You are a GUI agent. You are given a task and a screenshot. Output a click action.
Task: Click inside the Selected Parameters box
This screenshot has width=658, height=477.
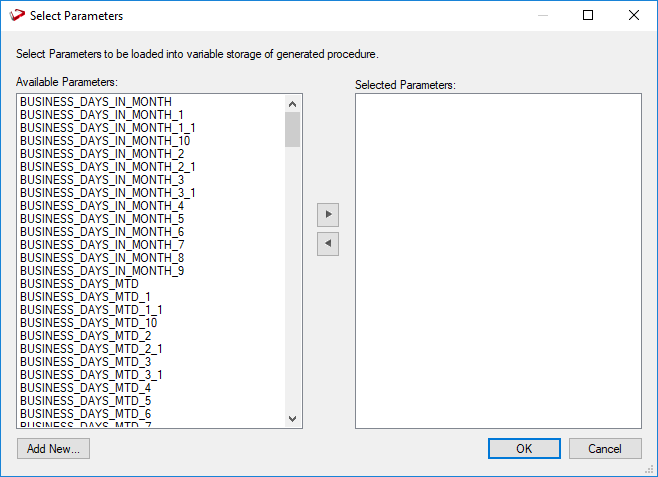tap(497, 260)
